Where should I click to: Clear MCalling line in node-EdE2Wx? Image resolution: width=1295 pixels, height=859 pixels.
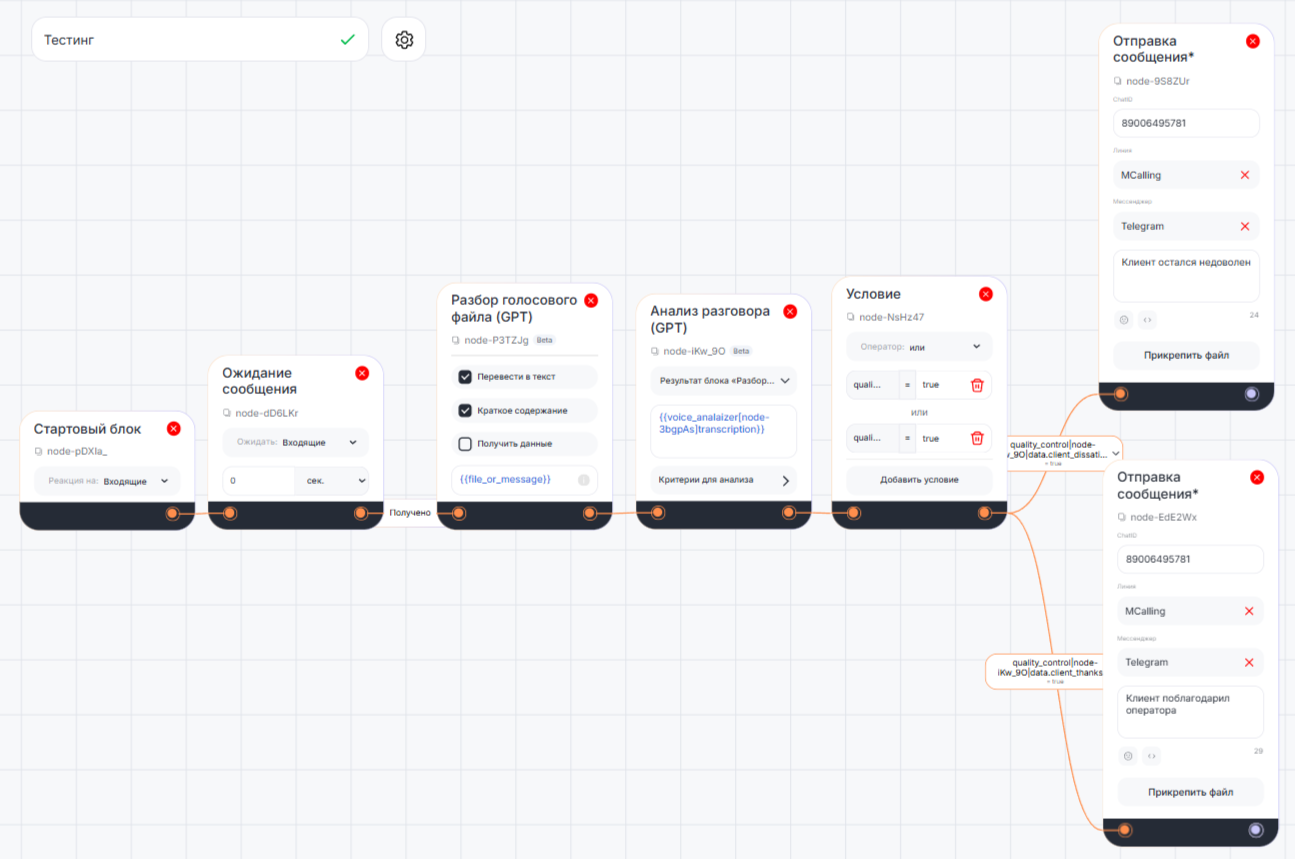[x=1249, y=611]
